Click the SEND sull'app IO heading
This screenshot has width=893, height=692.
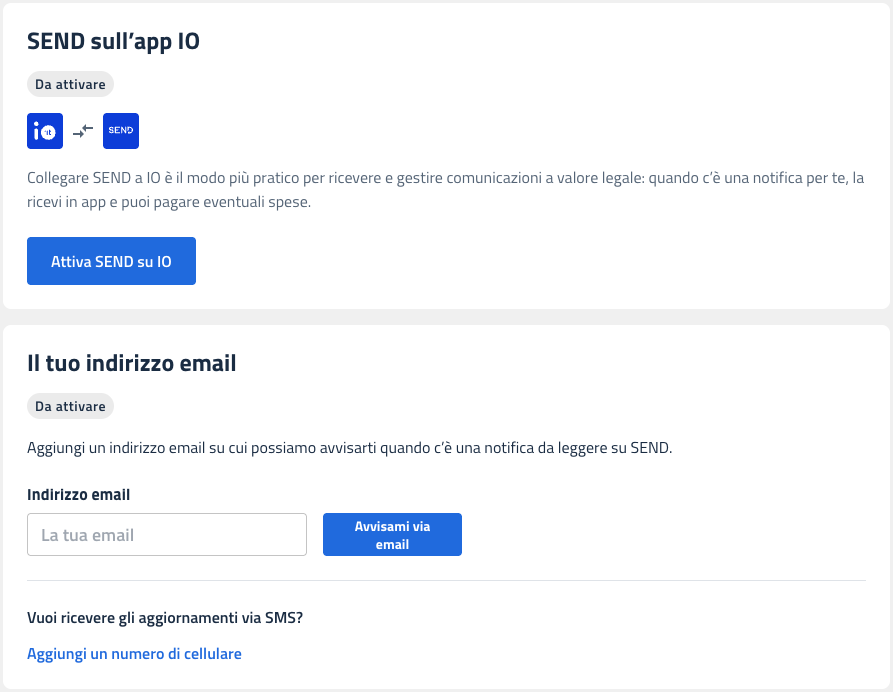click(113, 43)
